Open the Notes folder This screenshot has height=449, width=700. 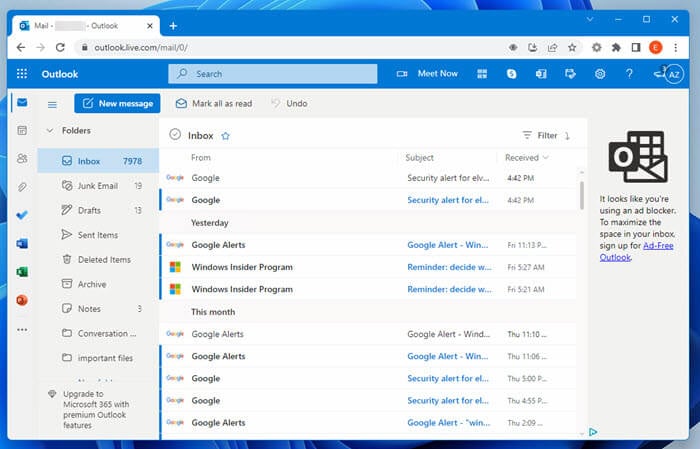pyautogui.click(x=98, y=308)
